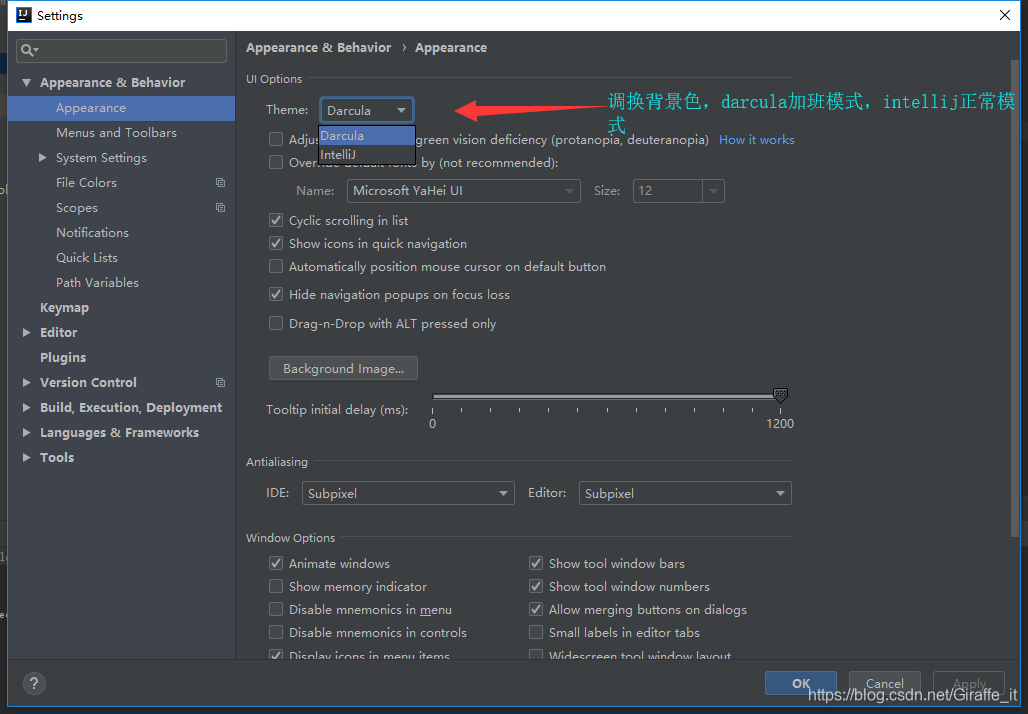Open the font Size dropdown arrow
The width and height of the screenshot is (1028, 714).
click(713, 191)
